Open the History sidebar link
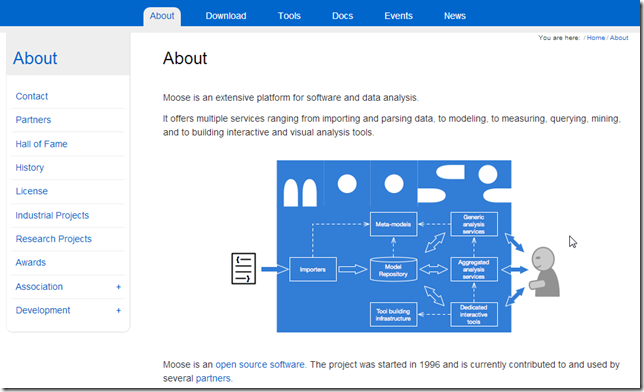The image size is (644, 392). click(x=30, y=168)
